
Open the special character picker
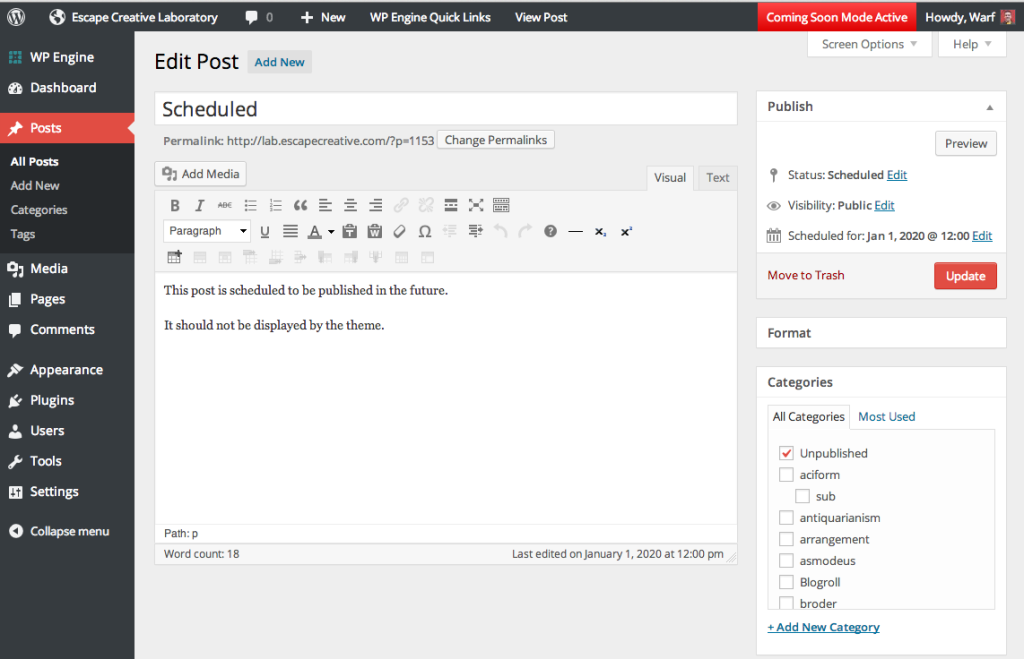point(424,231)
